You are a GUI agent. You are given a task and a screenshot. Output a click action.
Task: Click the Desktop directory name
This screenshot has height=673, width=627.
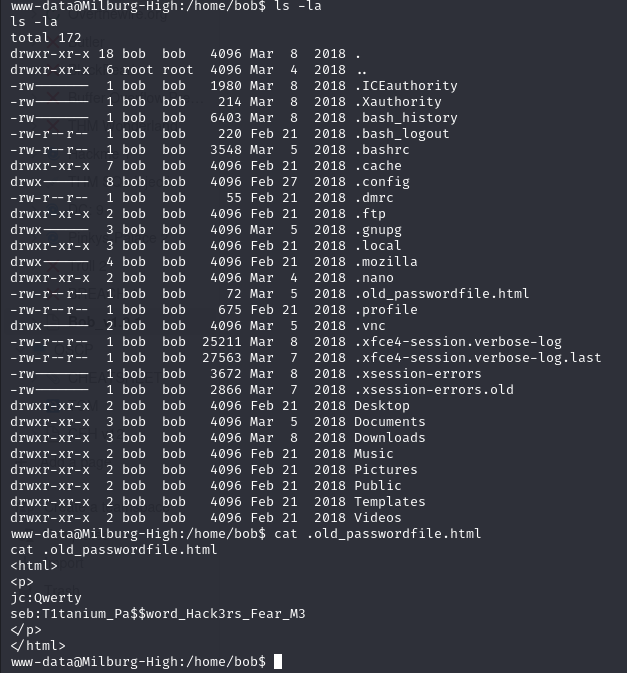pos(381,406)
